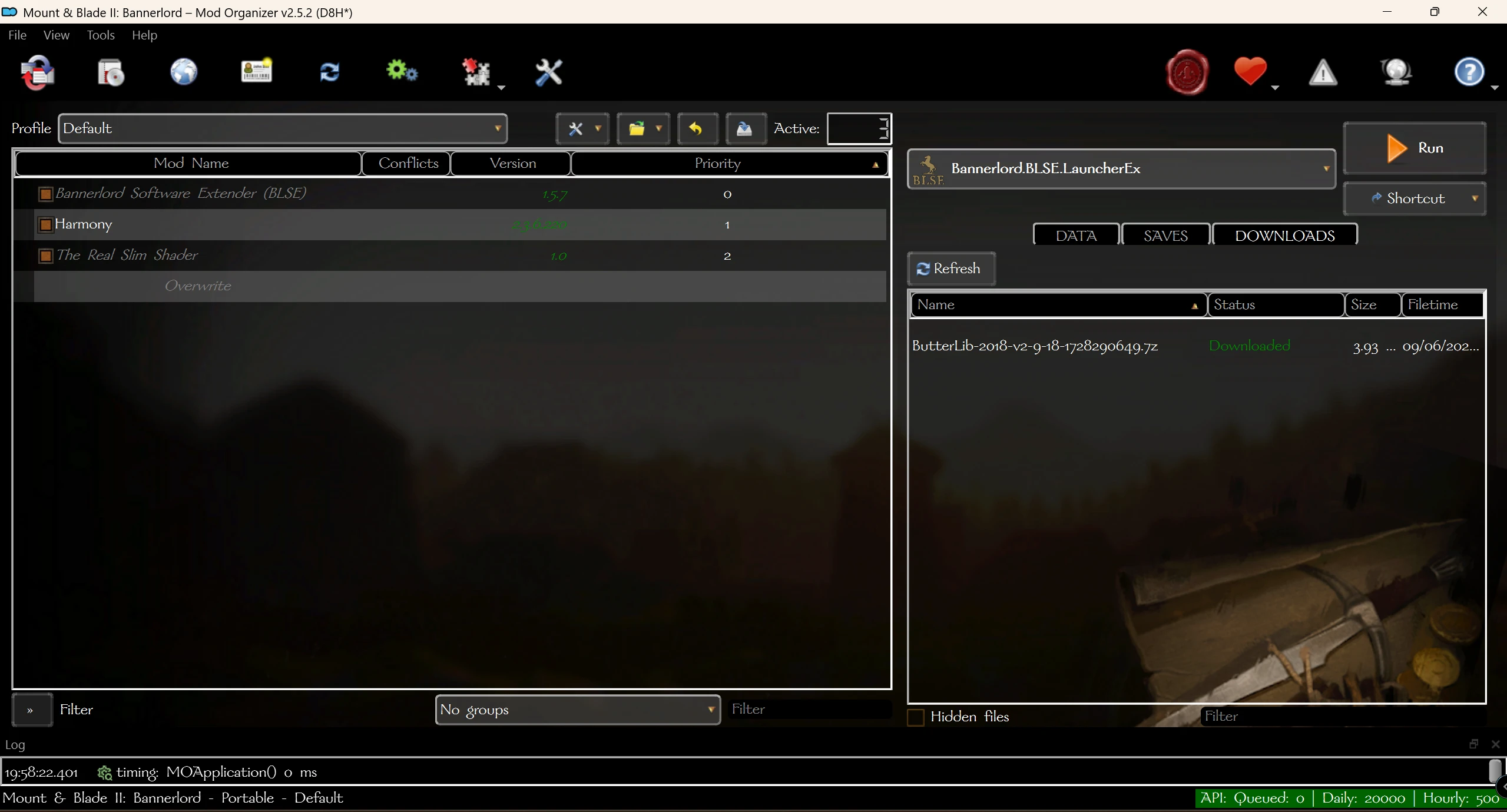Sort downloads by Size column header
Image resolution: width=1507 pixels, height=812 pixels.
tap(1373, 305)
